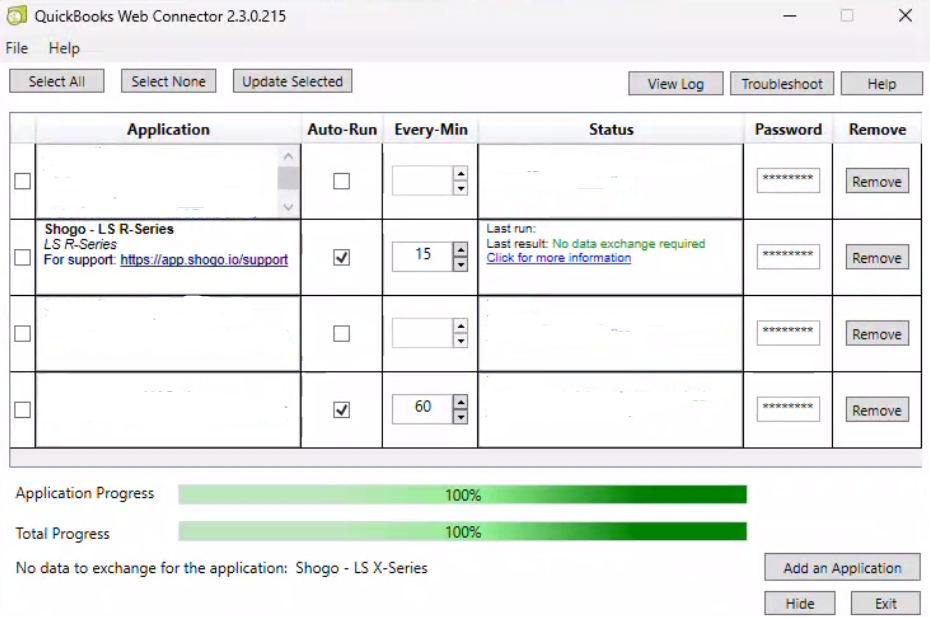The height and width of the screenshot is (617, 930).
Task: Remove the Shogo - LS R-Series application
Action: (877, 257)
